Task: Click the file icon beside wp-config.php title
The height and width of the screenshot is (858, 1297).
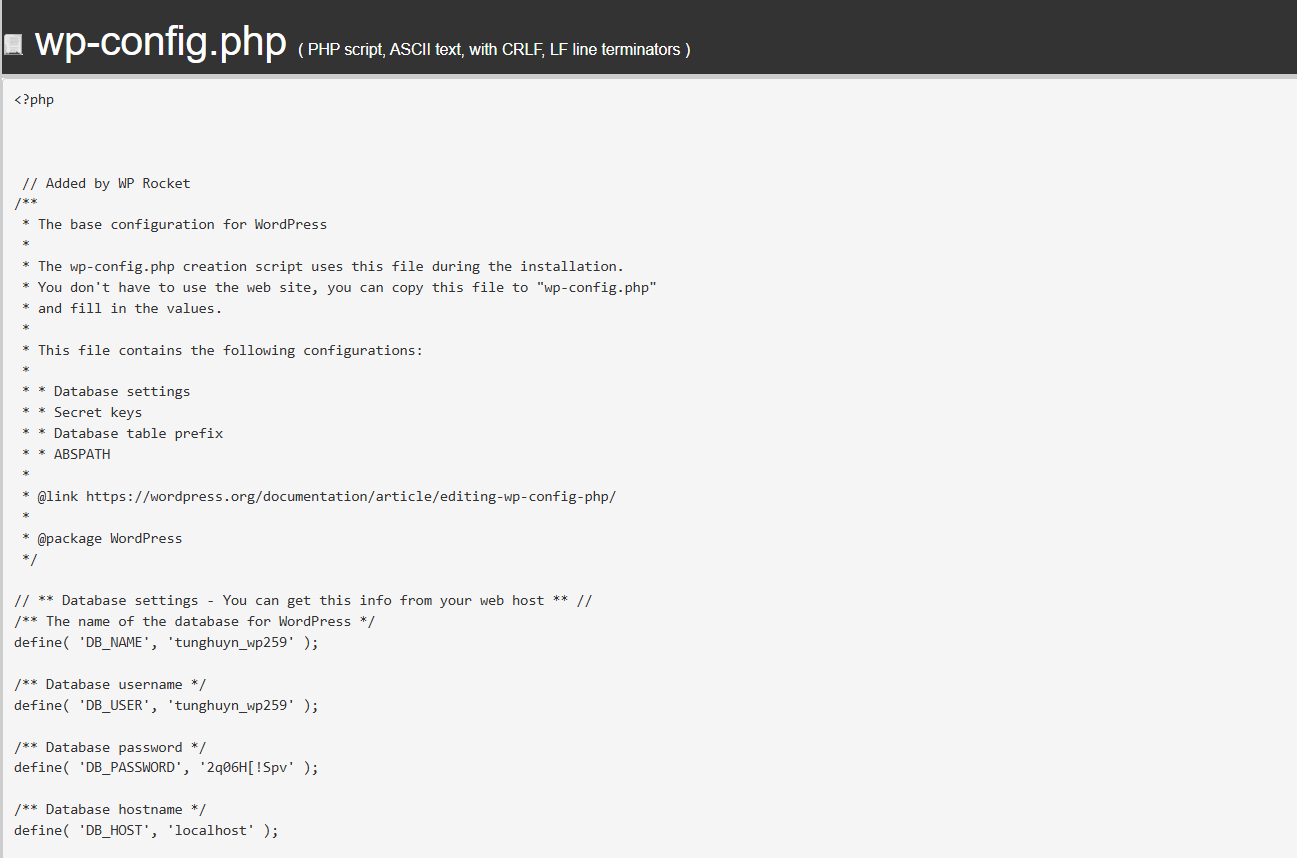Action: (13, 45)
